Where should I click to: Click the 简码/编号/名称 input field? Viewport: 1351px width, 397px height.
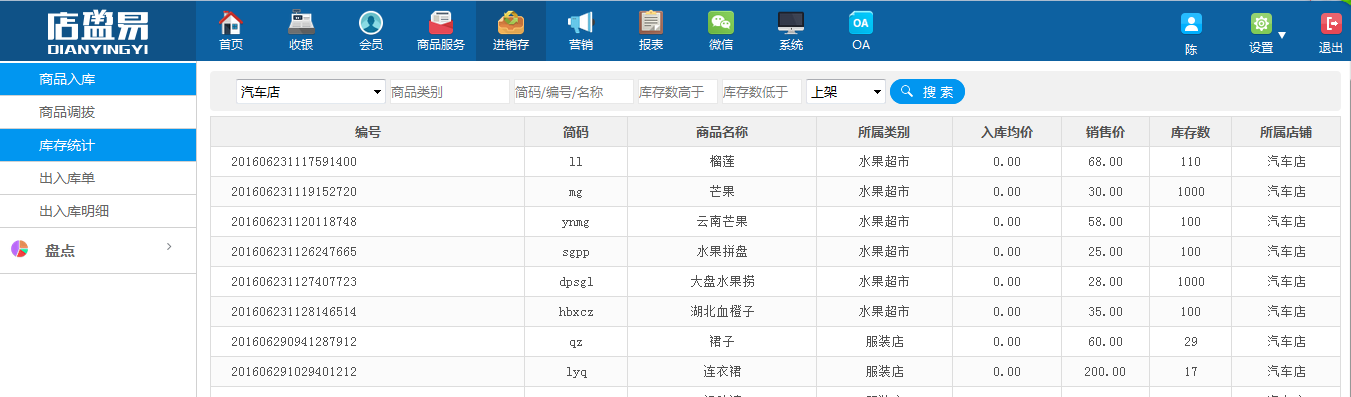[x=573, y=92]
